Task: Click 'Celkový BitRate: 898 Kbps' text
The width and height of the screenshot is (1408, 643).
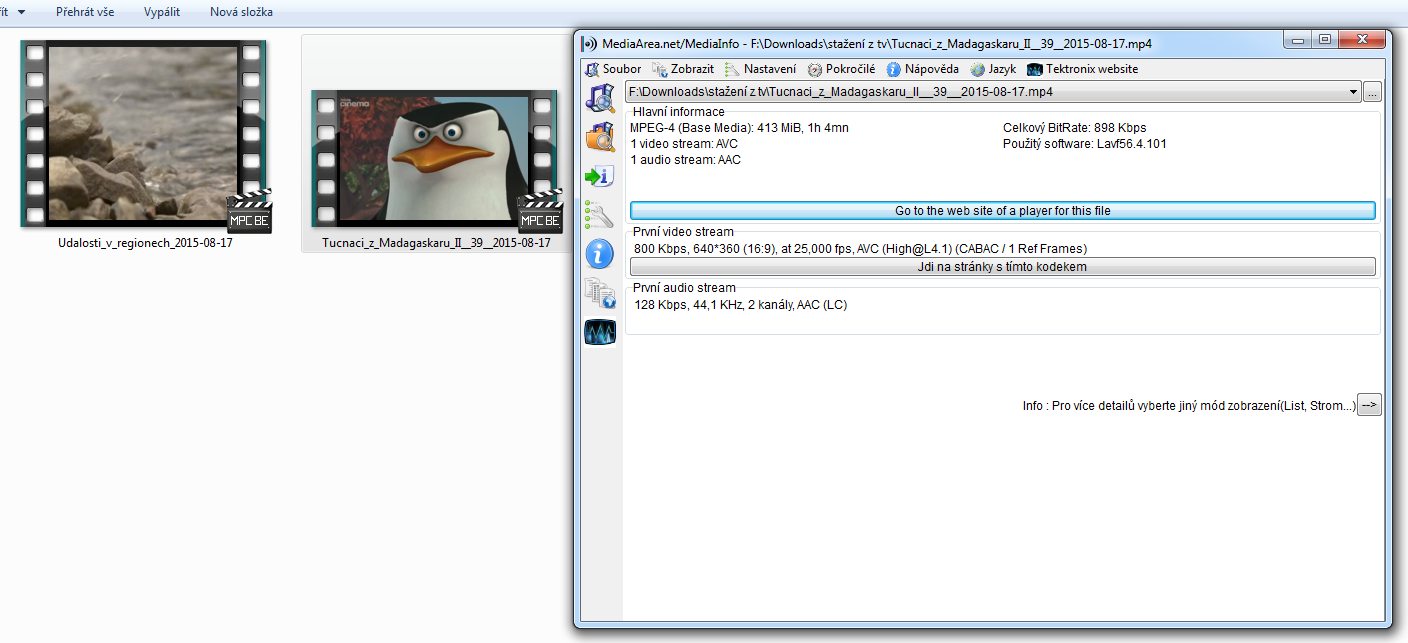Action: point(1074,128)
